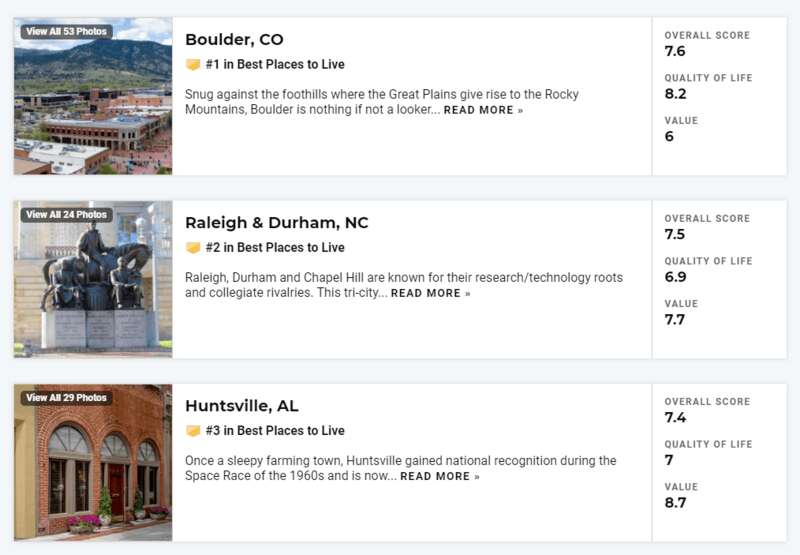Read more about Boulder's description
Viewport: 800px width, 555px height.
pos(483,110)
